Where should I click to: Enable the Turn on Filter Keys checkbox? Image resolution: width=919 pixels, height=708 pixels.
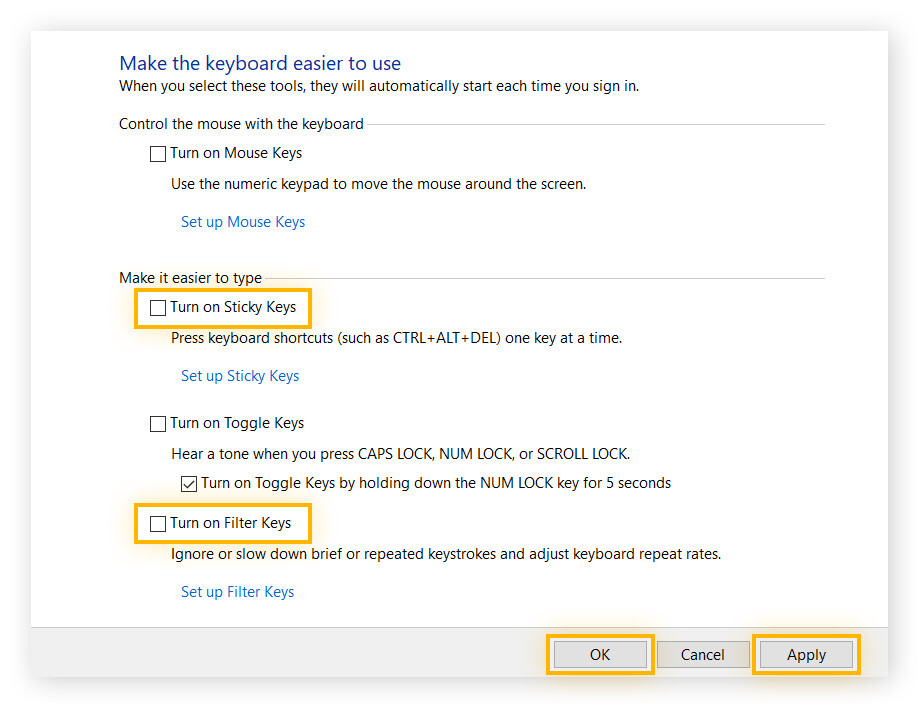(x=157, y=523)
